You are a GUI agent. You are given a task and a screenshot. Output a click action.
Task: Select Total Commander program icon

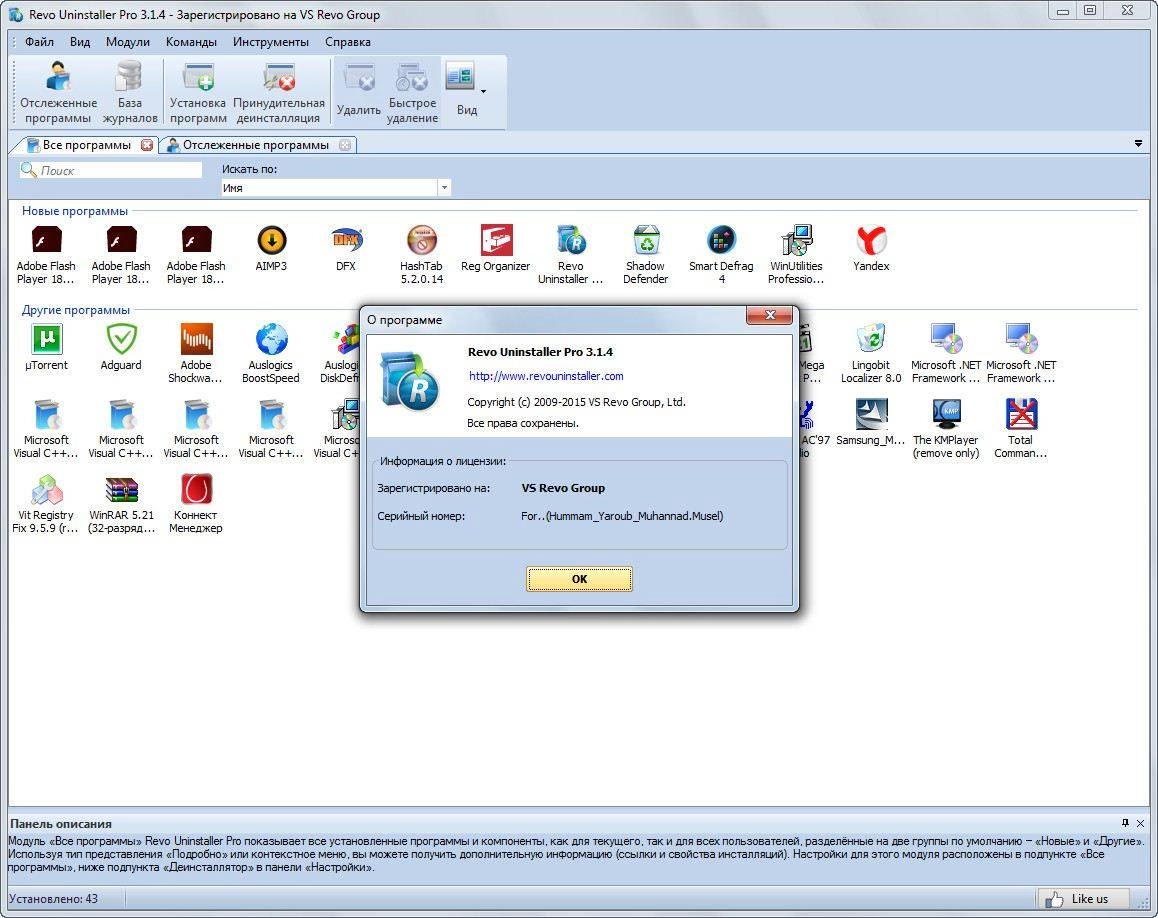click(x=1021, y=429)
